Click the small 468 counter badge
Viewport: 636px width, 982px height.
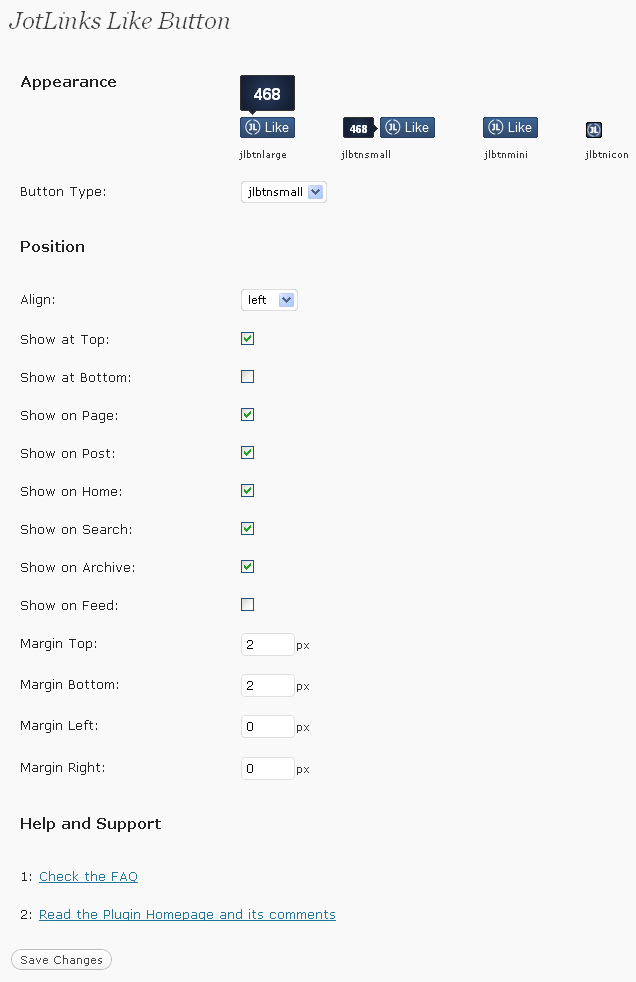click(x=359, y=128)
